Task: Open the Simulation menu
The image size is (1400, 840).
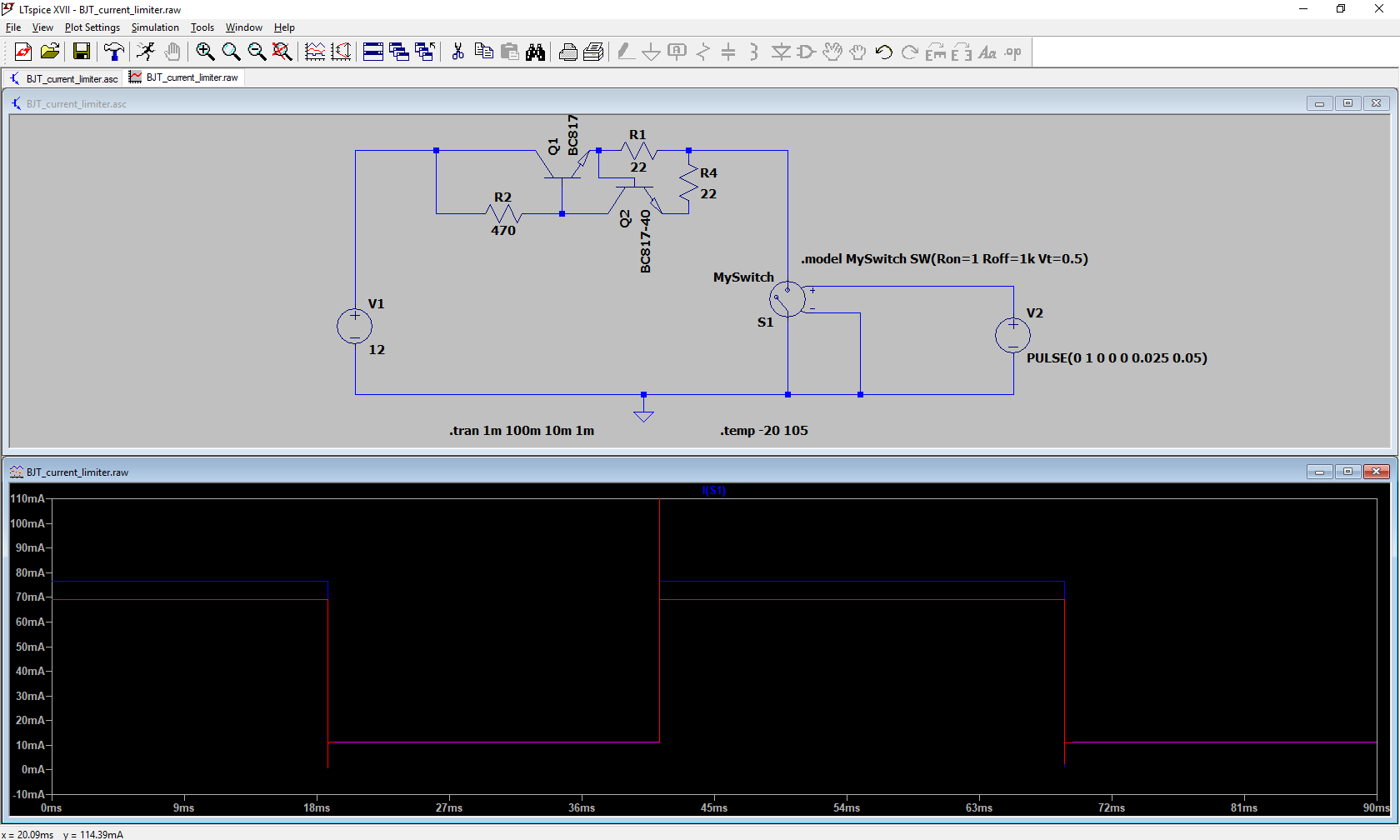Action: pyautogui.click(x=155, y=27)
